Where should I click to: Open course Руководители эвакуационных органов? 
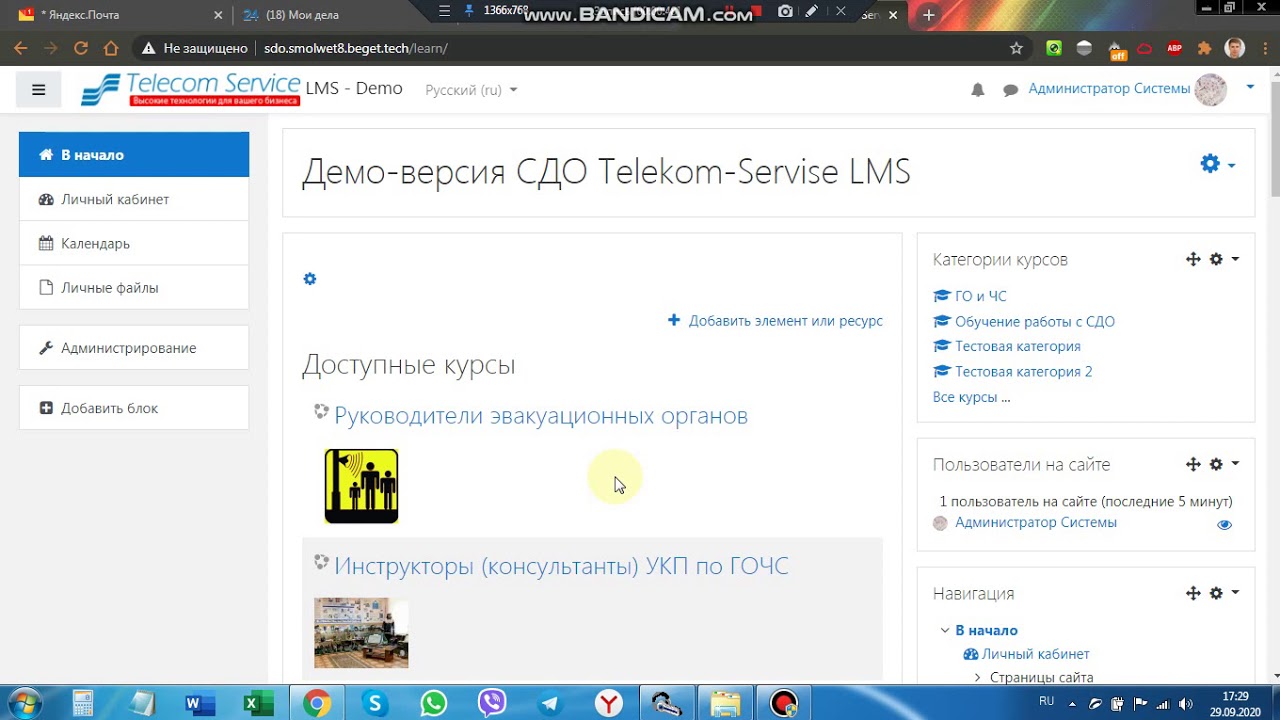point(541,416)
